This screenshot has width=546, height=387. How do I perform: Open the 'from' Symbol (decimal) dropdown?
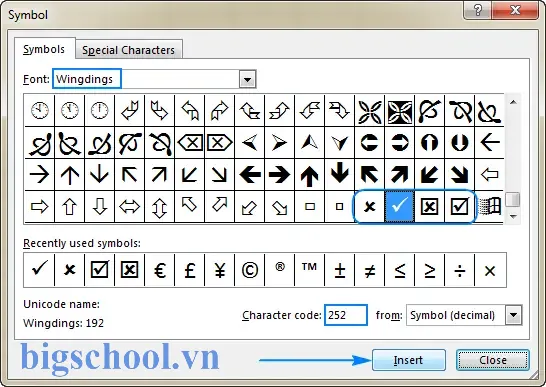pos(514,315)
